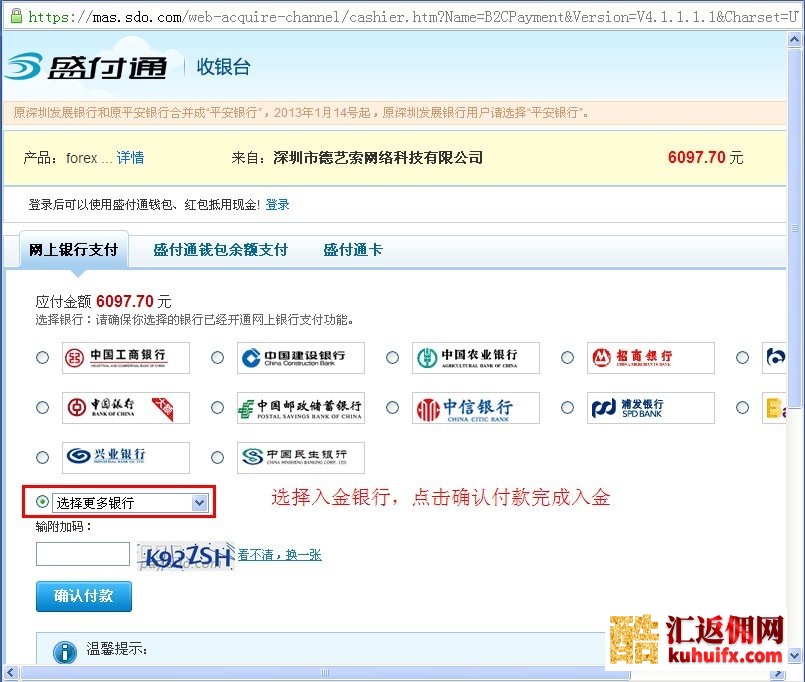
Task: Click the China CITIC Bank logo
Action: pyautogui.click(x=475, y=408)
